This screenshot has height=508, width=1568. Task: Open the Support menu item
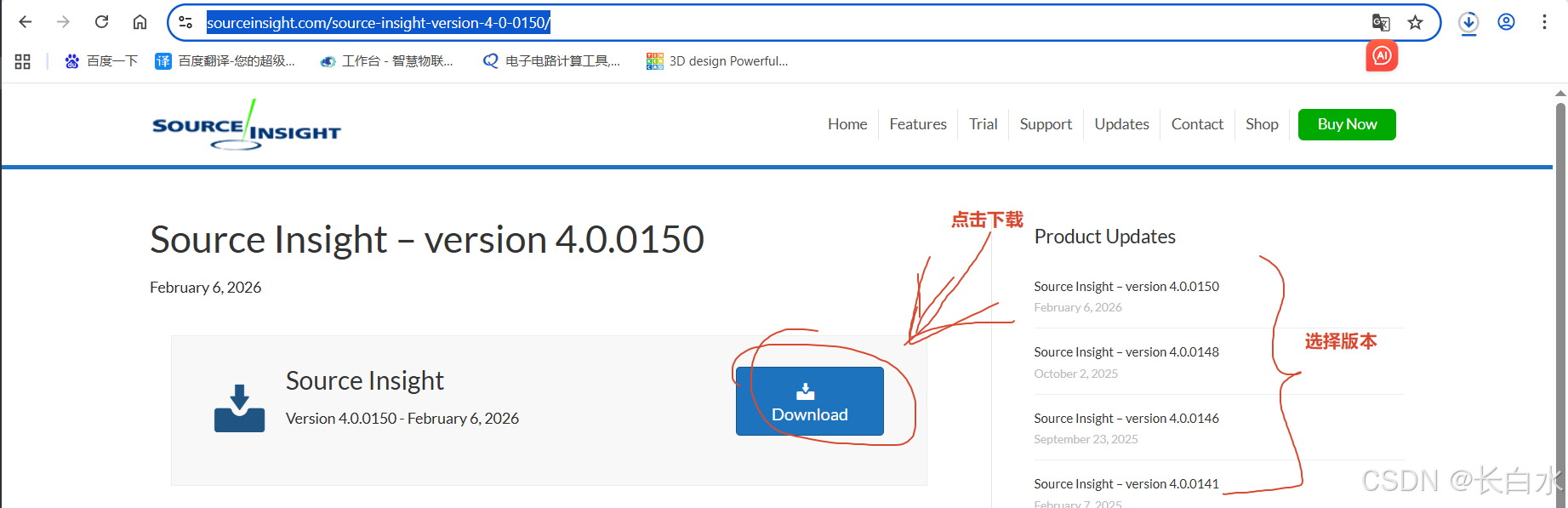coord(1046,124)
